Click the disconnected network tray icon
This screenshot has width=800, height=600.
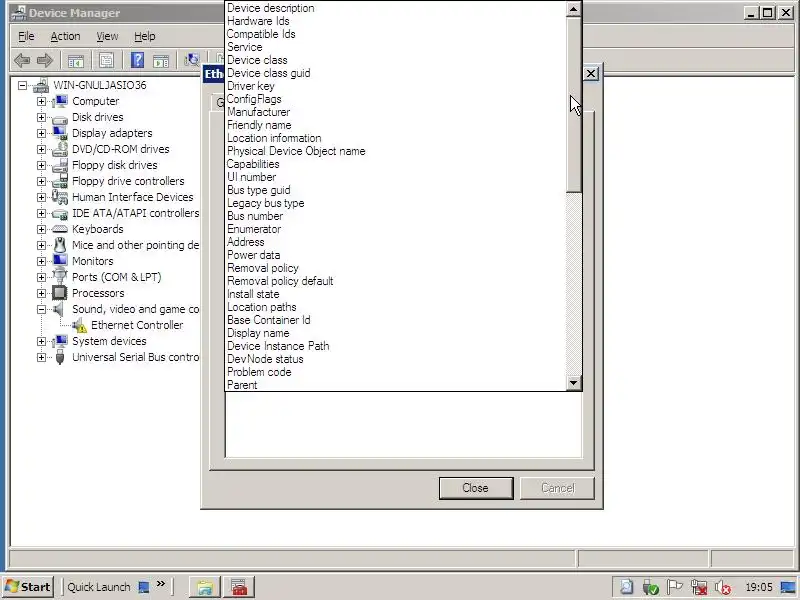click(x=698, y=587)
